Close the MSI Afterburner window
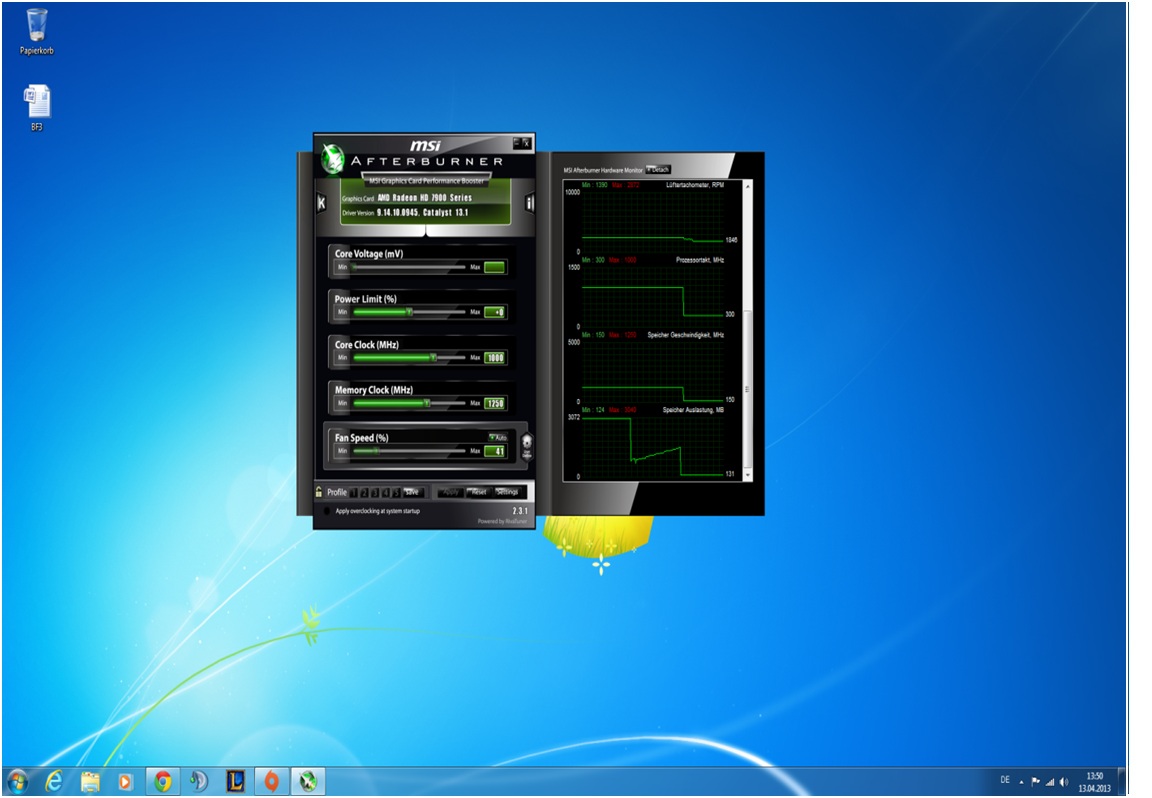This screenshot has height=798, width=1152. click(526, 143)
